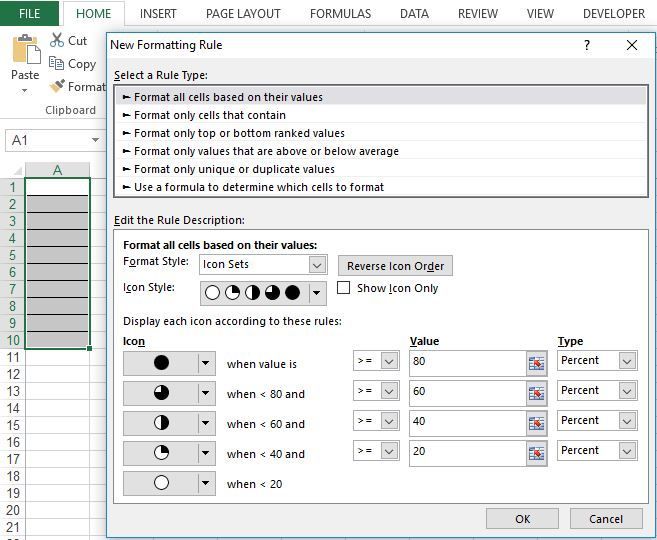This screenshot has height=540, width=657.
Task: Switch to the PAGE LAYOUT tab
Action: [243, 14]
